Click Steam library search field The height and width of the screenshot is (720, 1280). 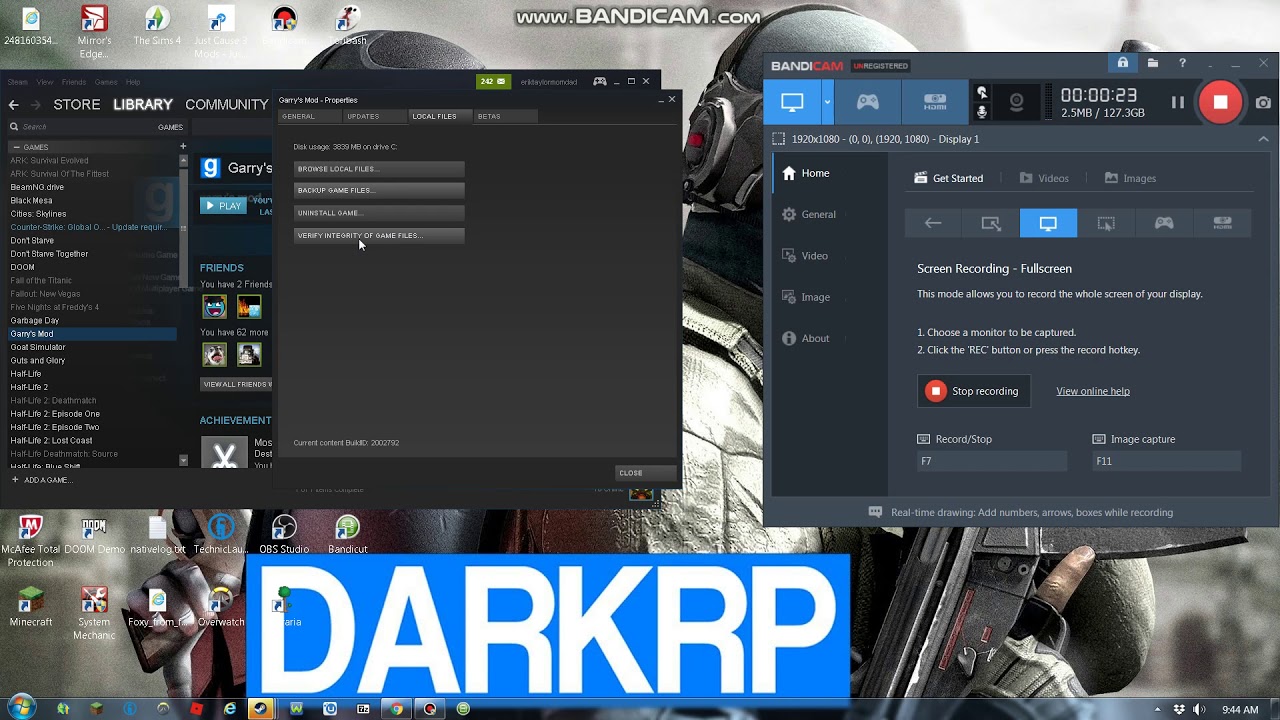click(x=80, y=127)
